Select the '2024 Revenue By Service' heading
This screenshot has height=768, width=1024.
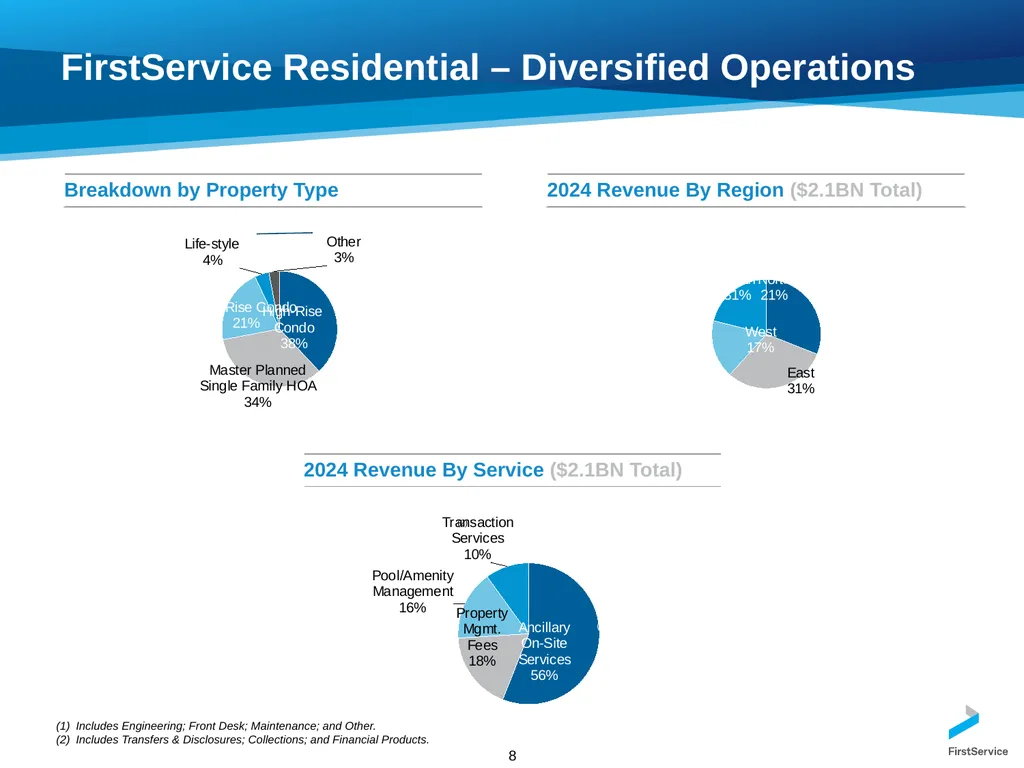423,470
